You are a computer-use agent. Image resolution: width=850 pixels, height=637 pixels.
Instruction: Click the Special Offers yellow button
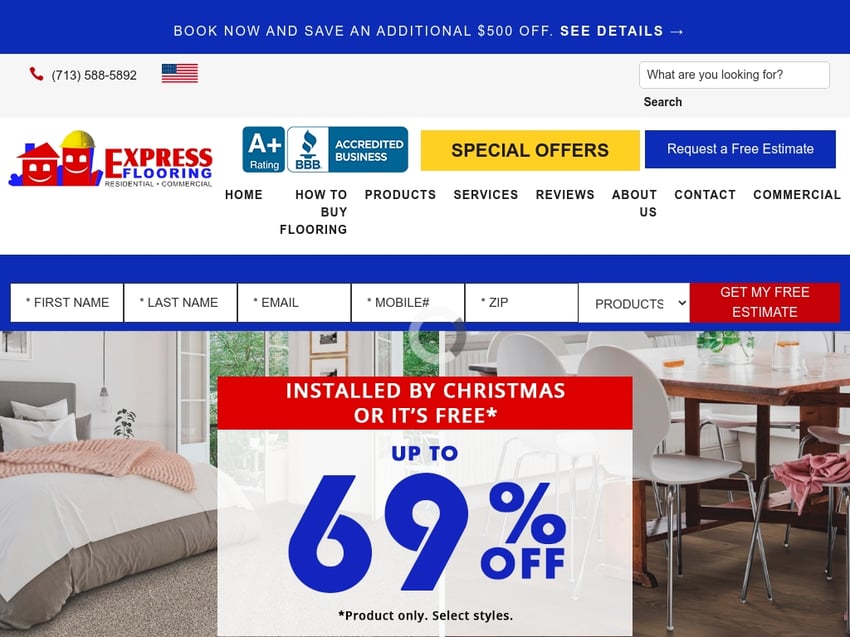(530, 150)
